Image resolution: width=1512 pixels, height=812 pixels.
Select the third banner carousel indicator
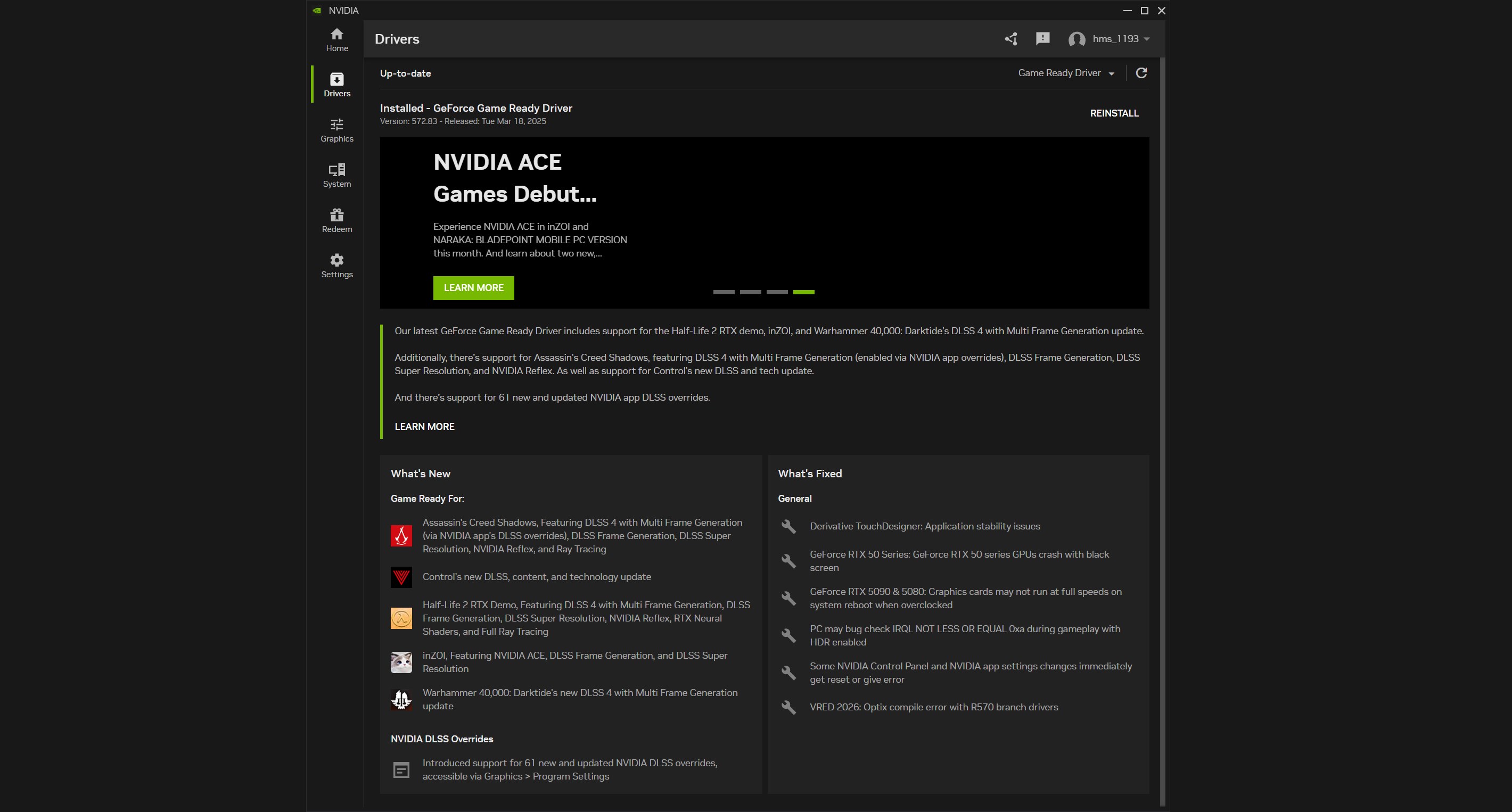pos(777,292)
